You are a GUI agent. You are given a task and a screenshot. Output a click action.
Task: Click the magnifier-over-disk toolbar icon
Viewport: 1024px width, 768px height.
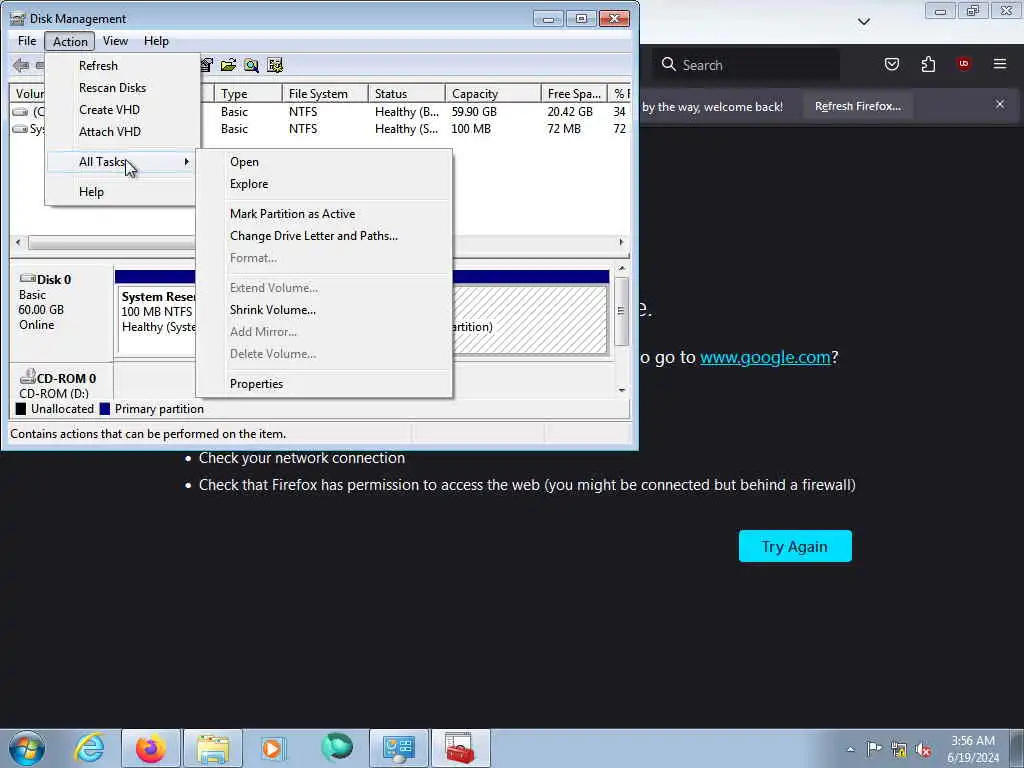251,65
